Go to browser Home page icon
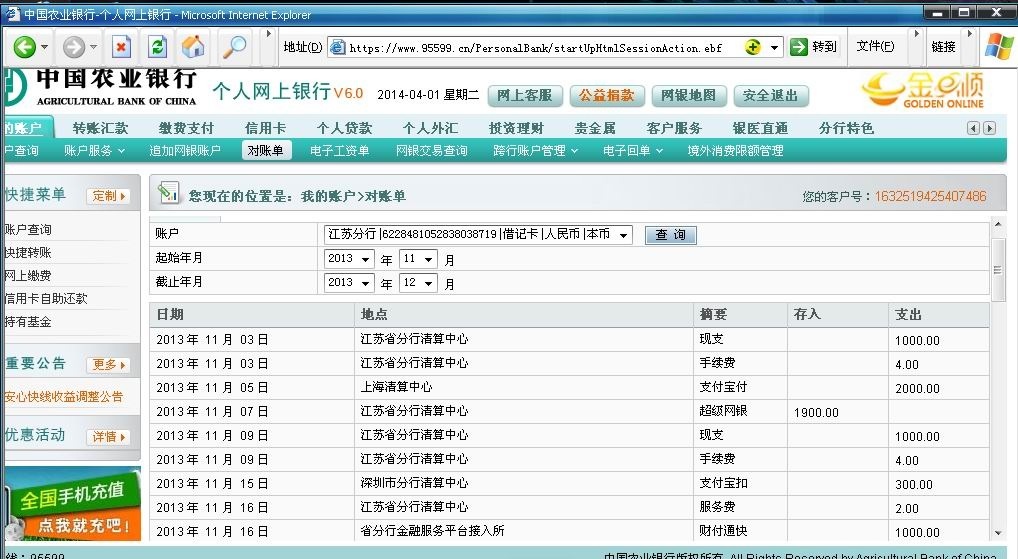 pos(193,47)
